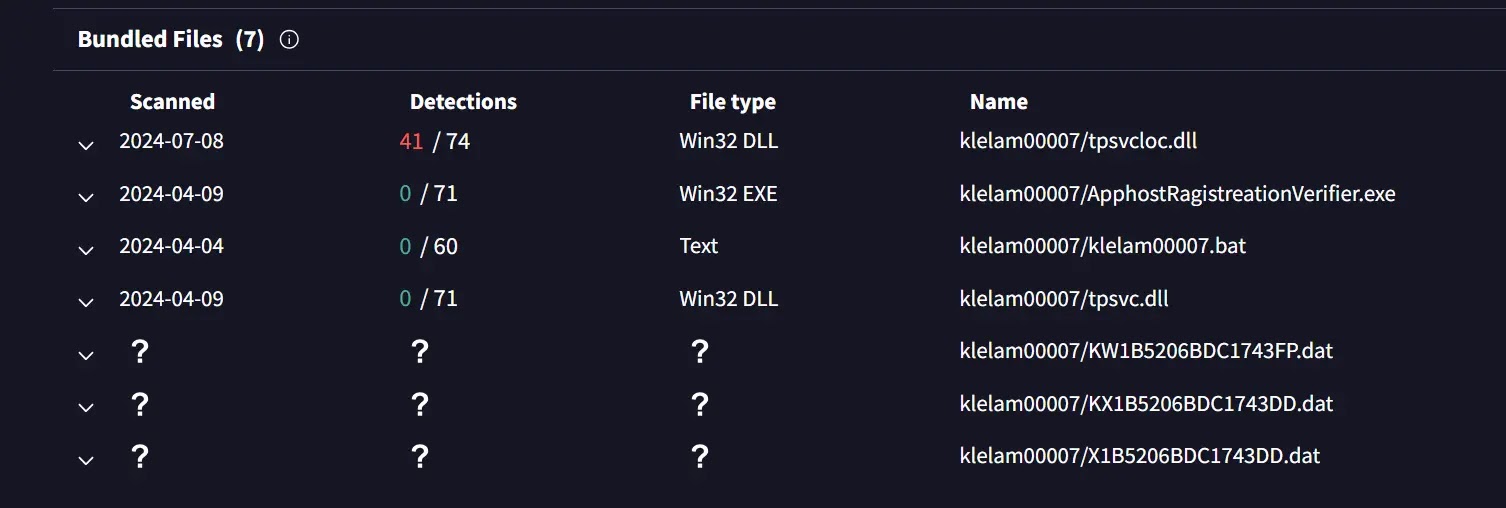Image resolution: width=1506 pixels, height=508 pixels.
Task: Click the Scanned column header
Action: [172, 102]
